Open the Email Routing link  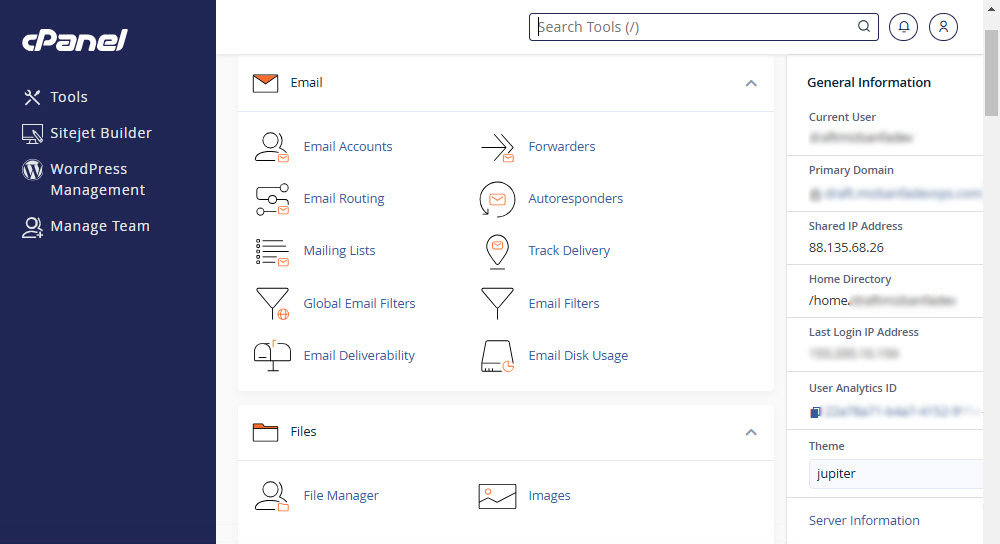pyautogui.click(x=344, y=199)
